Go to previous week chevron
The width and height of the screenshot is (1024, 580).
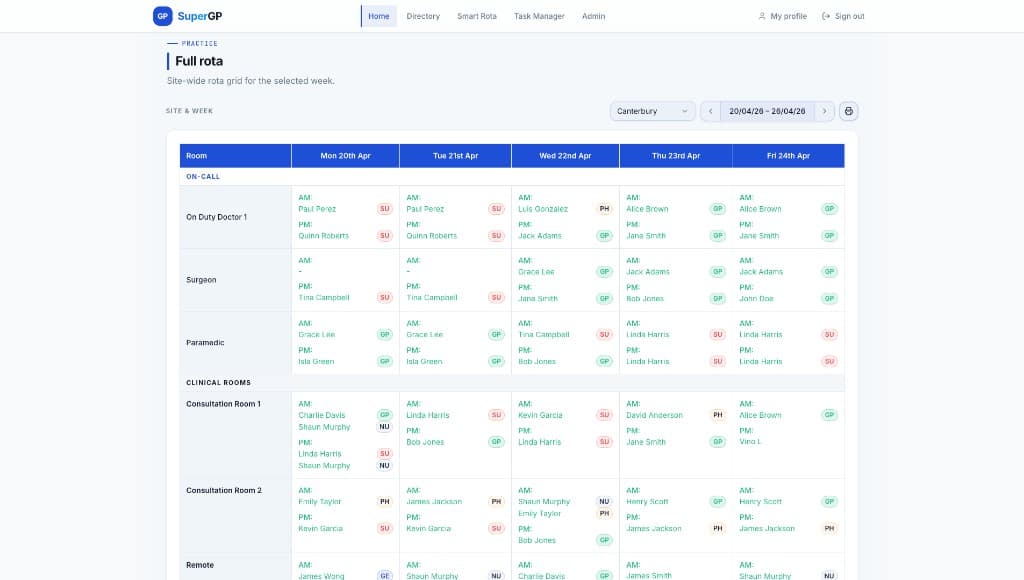(711, 111)
